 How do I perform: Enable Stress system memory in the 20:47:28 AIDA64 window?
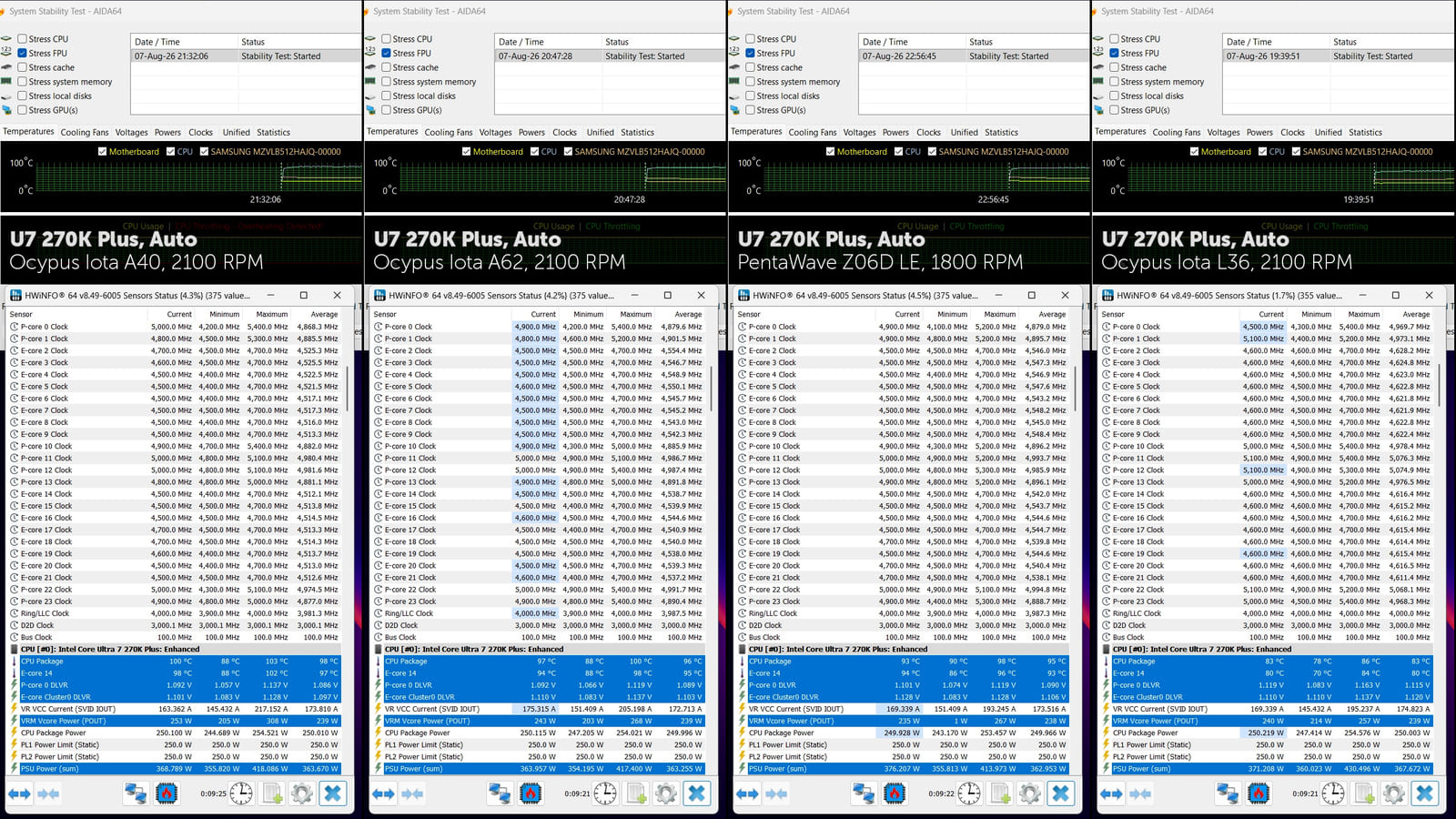coord(386,82)
